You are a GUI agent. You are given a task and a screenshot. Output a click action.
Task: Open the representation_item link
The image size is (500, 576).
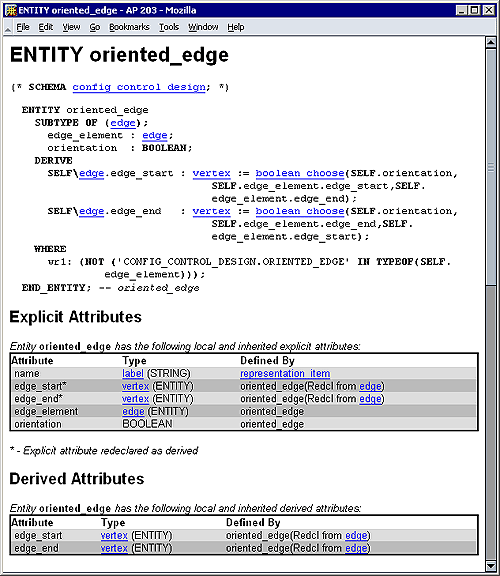click(x=285, y=374)
